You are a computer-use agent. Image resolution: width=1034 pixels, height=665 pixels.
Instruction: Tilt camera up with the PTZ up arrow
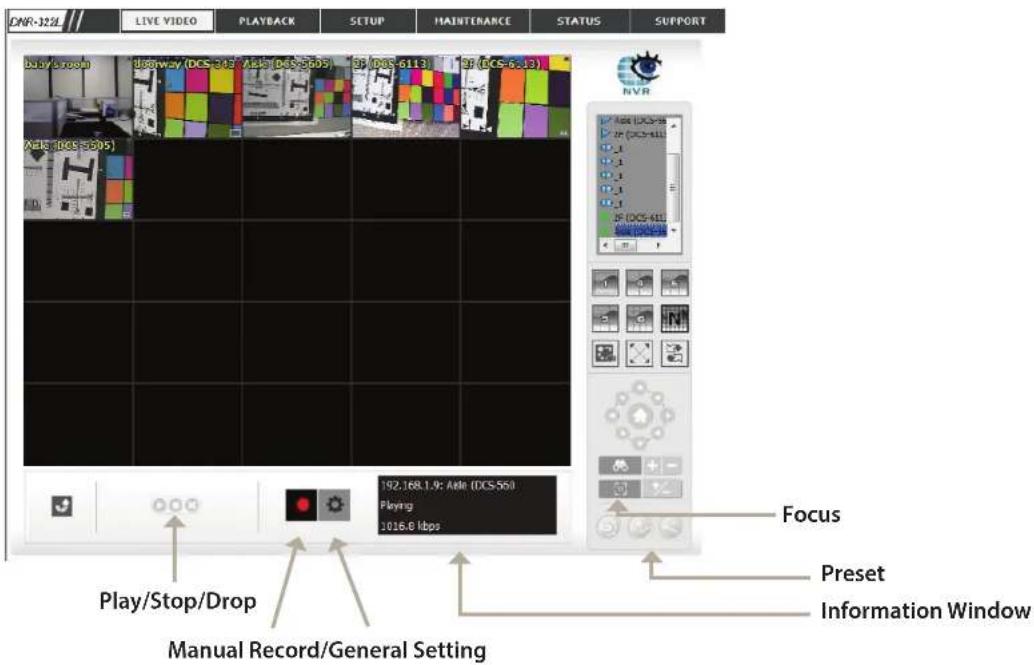[640, 388]
